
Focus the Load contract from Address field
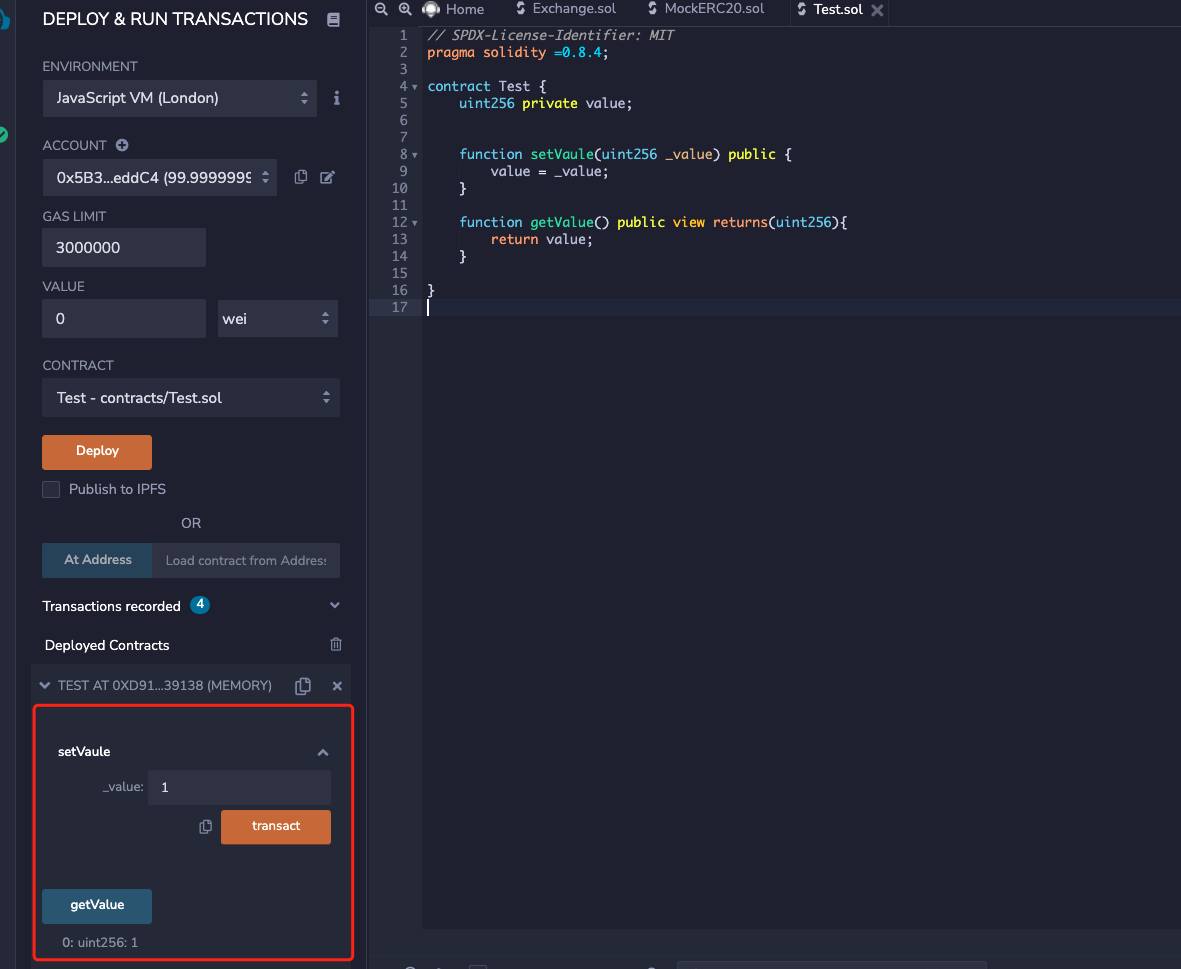[246, 560]
